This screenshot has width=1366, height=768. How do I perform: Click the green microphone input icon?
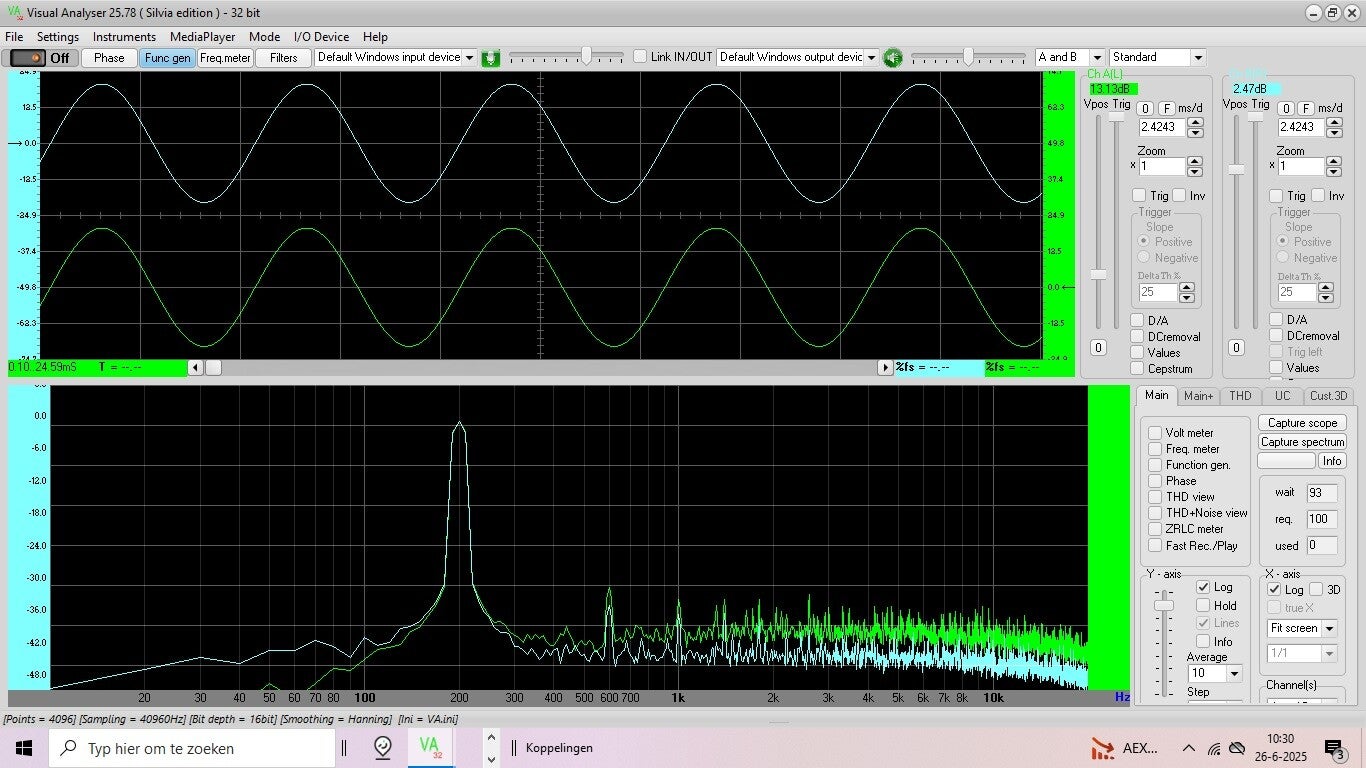coord(490,58)
